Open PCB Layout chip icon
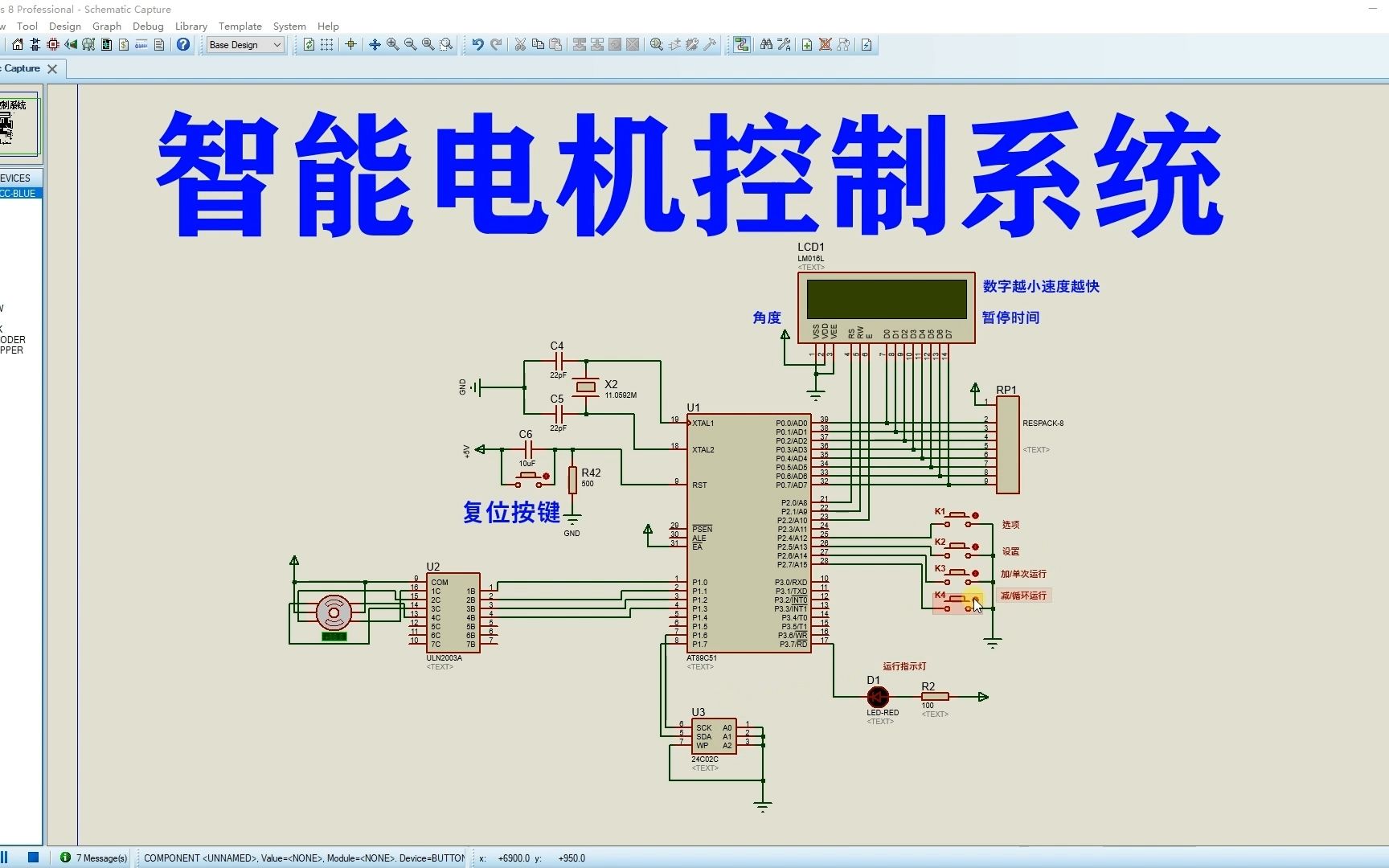The image size is (1389, 868). pos(53,45)
